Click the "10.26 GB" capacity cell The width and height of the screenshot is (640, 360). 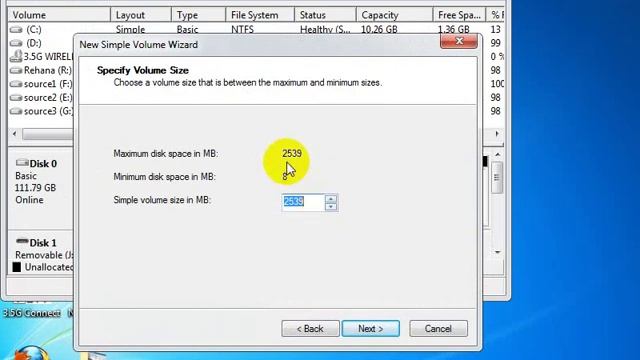pyautogui.click(x=379, y=29)
